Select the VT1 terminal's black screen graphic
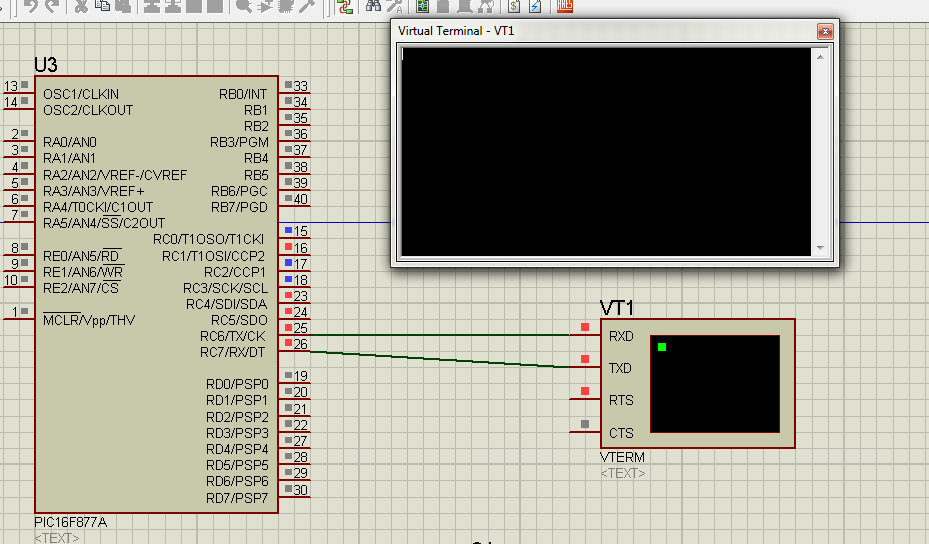The width and height of the screenshot is (929, 544). [715, 384]
